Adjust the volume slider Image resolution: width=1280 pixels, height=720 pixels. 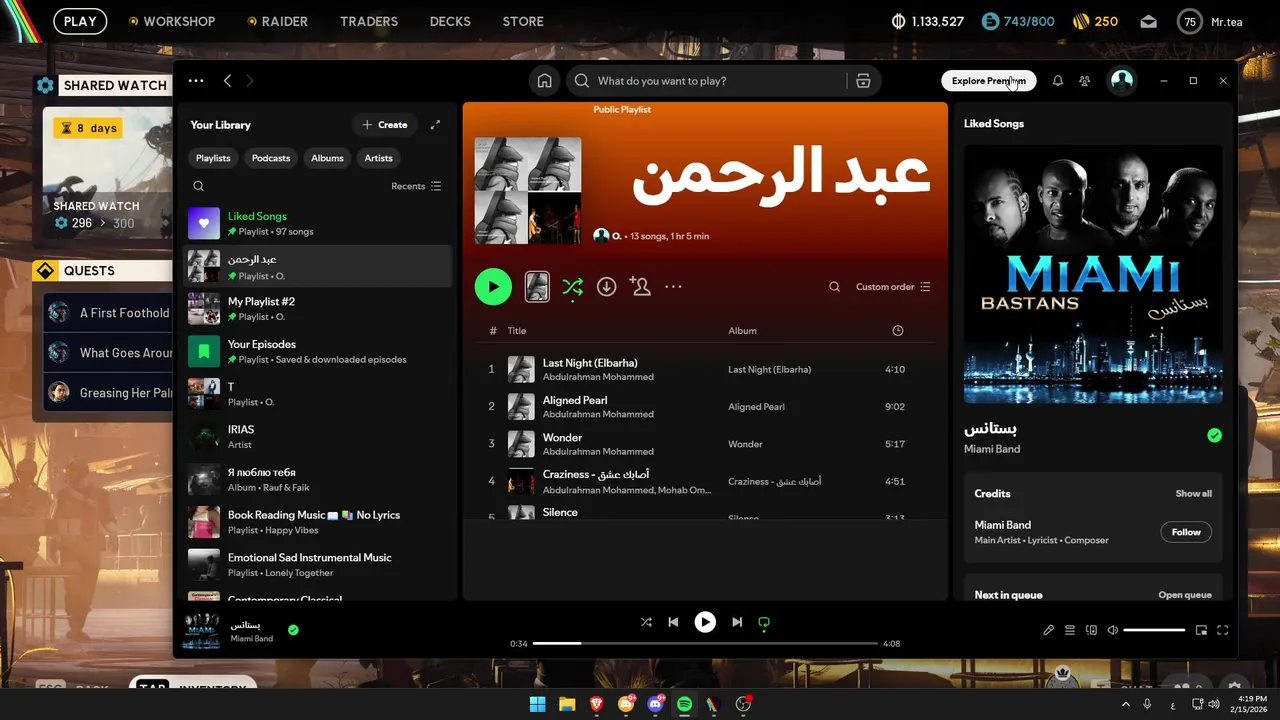(x=1154, y=630)
